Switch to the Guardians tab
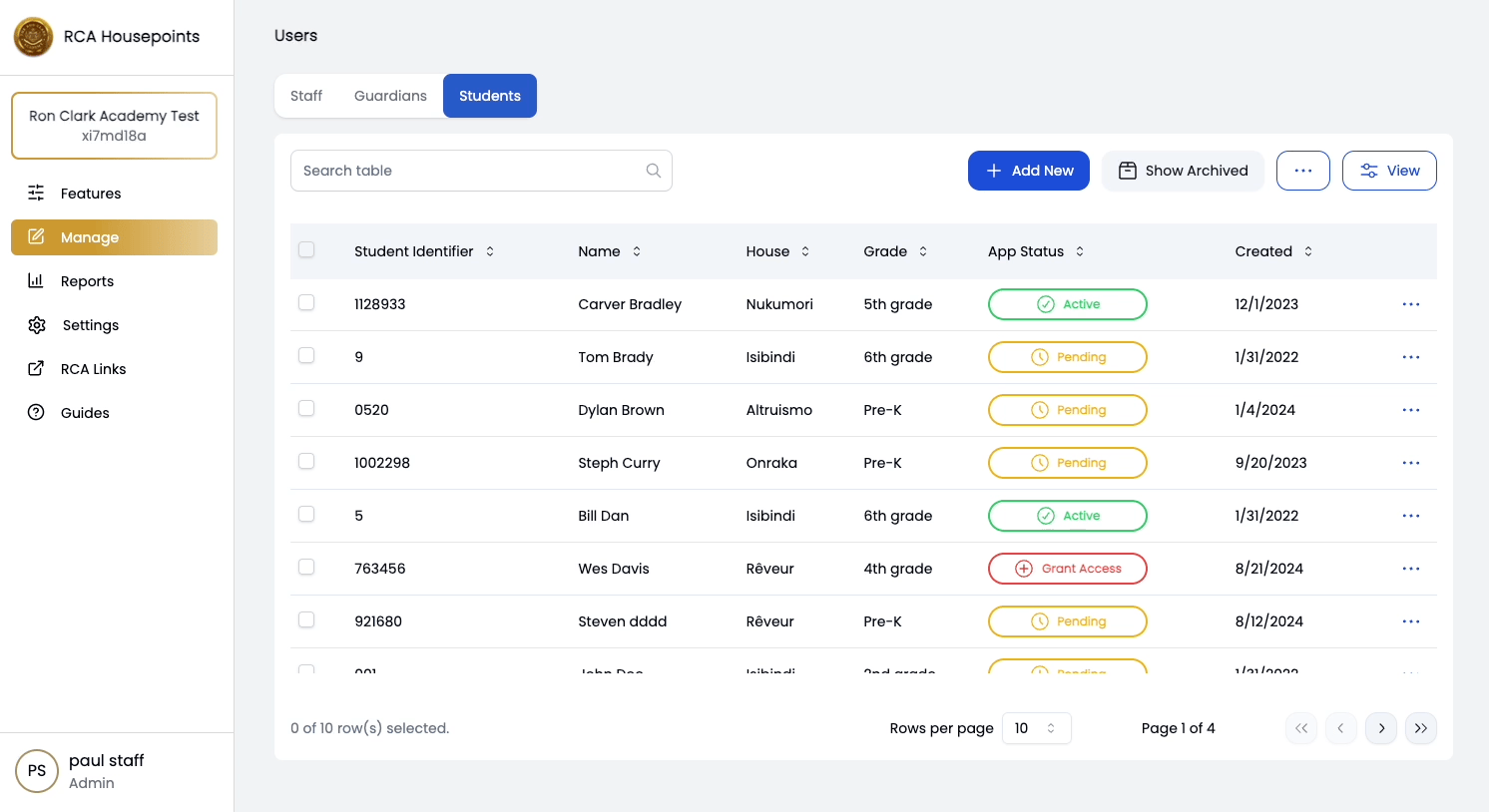 pos(390,96)
